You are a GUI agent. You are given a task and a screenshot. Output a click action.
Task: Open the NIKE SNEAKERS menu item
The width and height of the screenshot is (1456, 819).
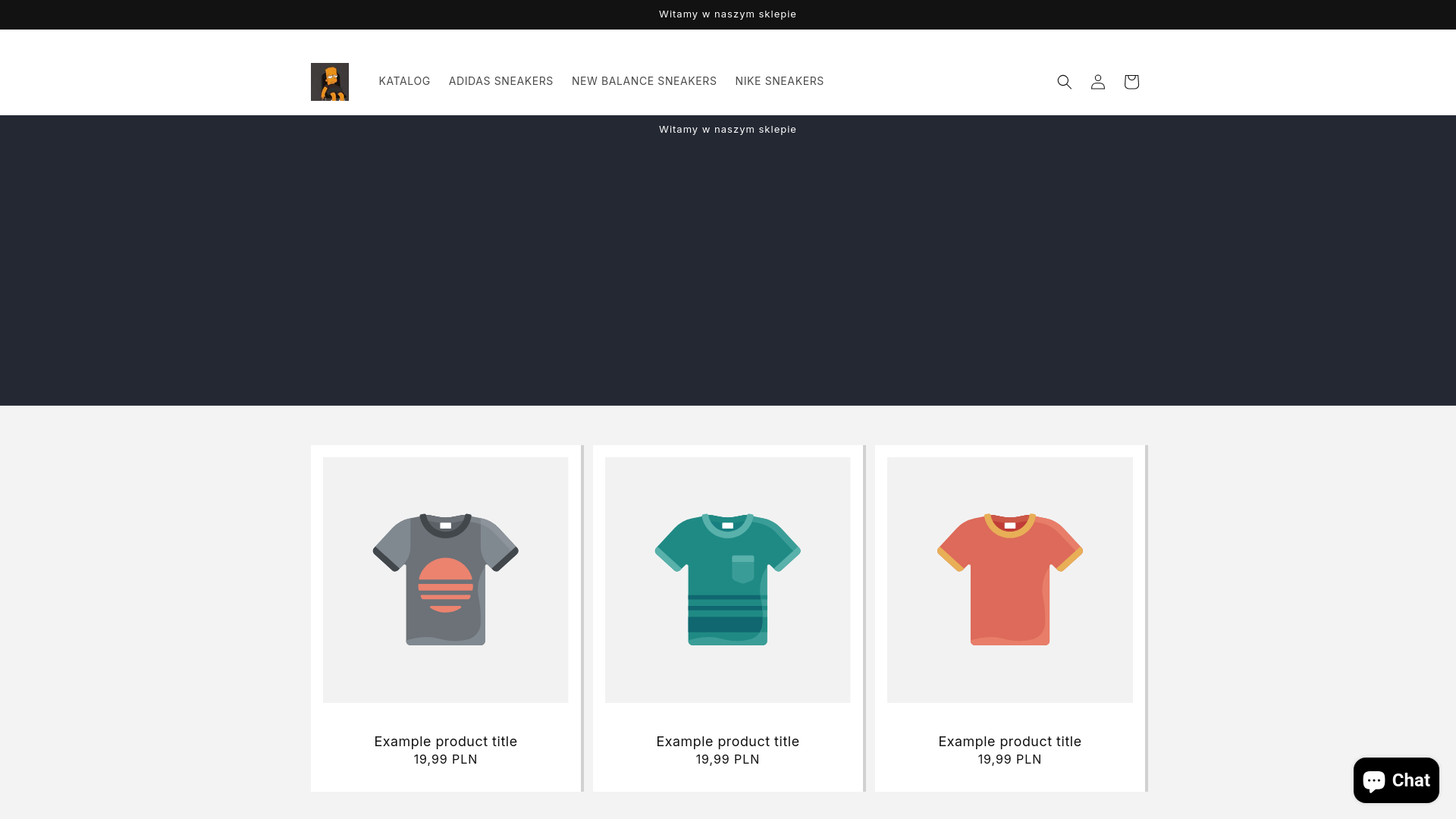tap(779, 81)
